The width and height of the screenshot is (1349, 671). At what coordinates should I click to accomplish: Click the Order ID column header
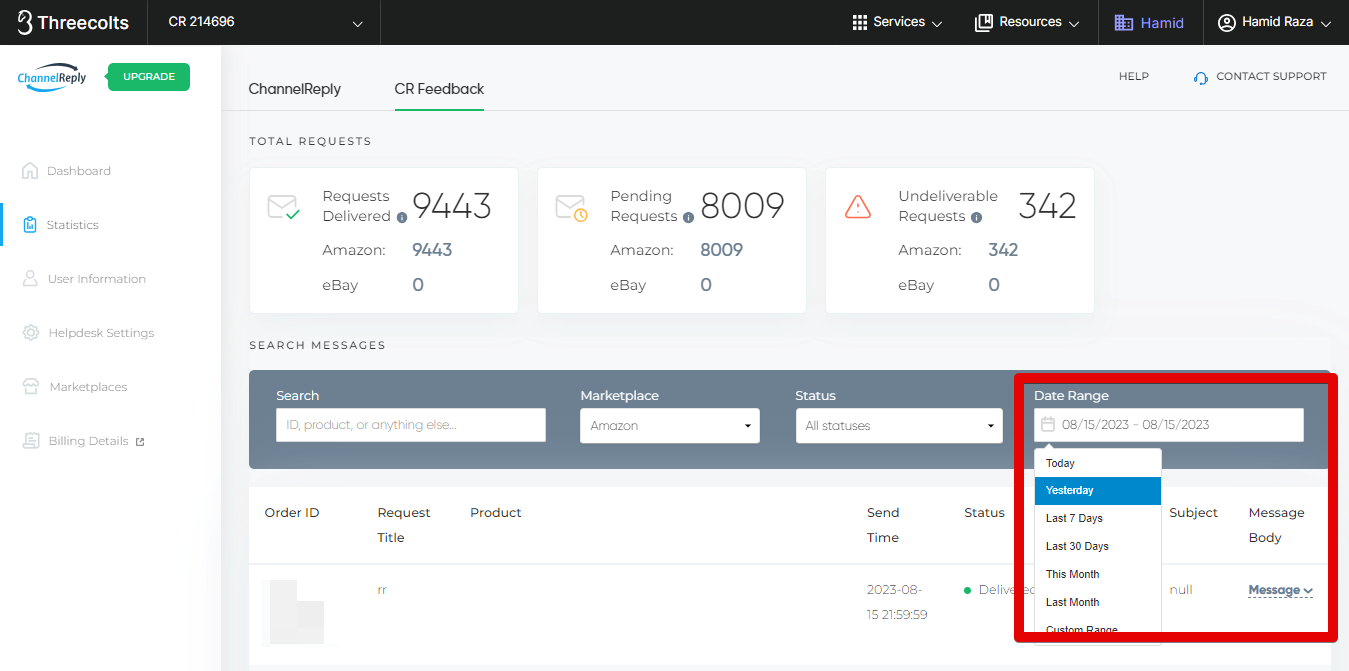tap(292, 513)
